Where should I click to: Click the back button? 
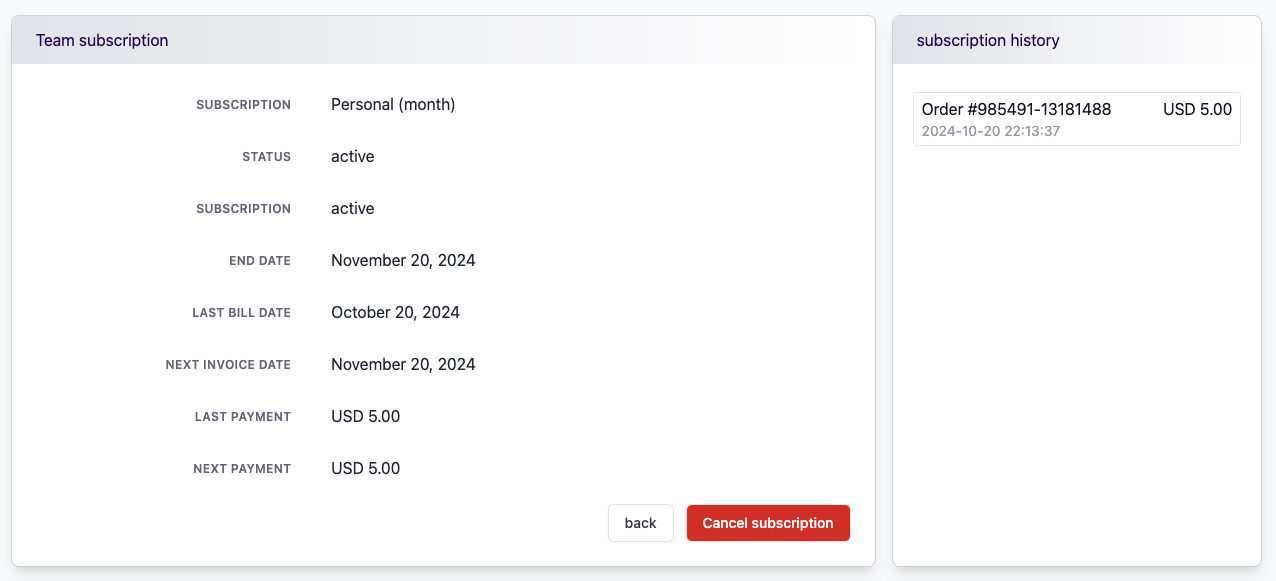pyautogui.click(x=640, y=522)
